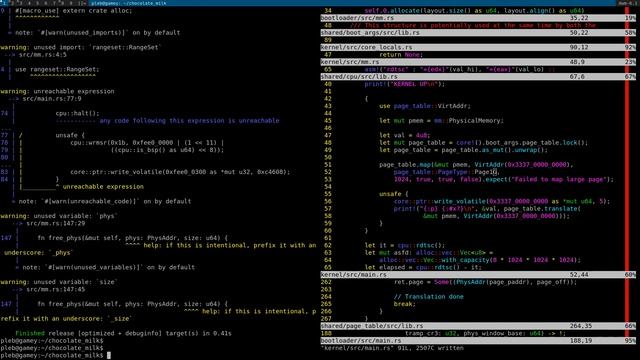
Task: Click vim line 43 'use page_table::VirtAddr;'
Action: click(424, 106)
